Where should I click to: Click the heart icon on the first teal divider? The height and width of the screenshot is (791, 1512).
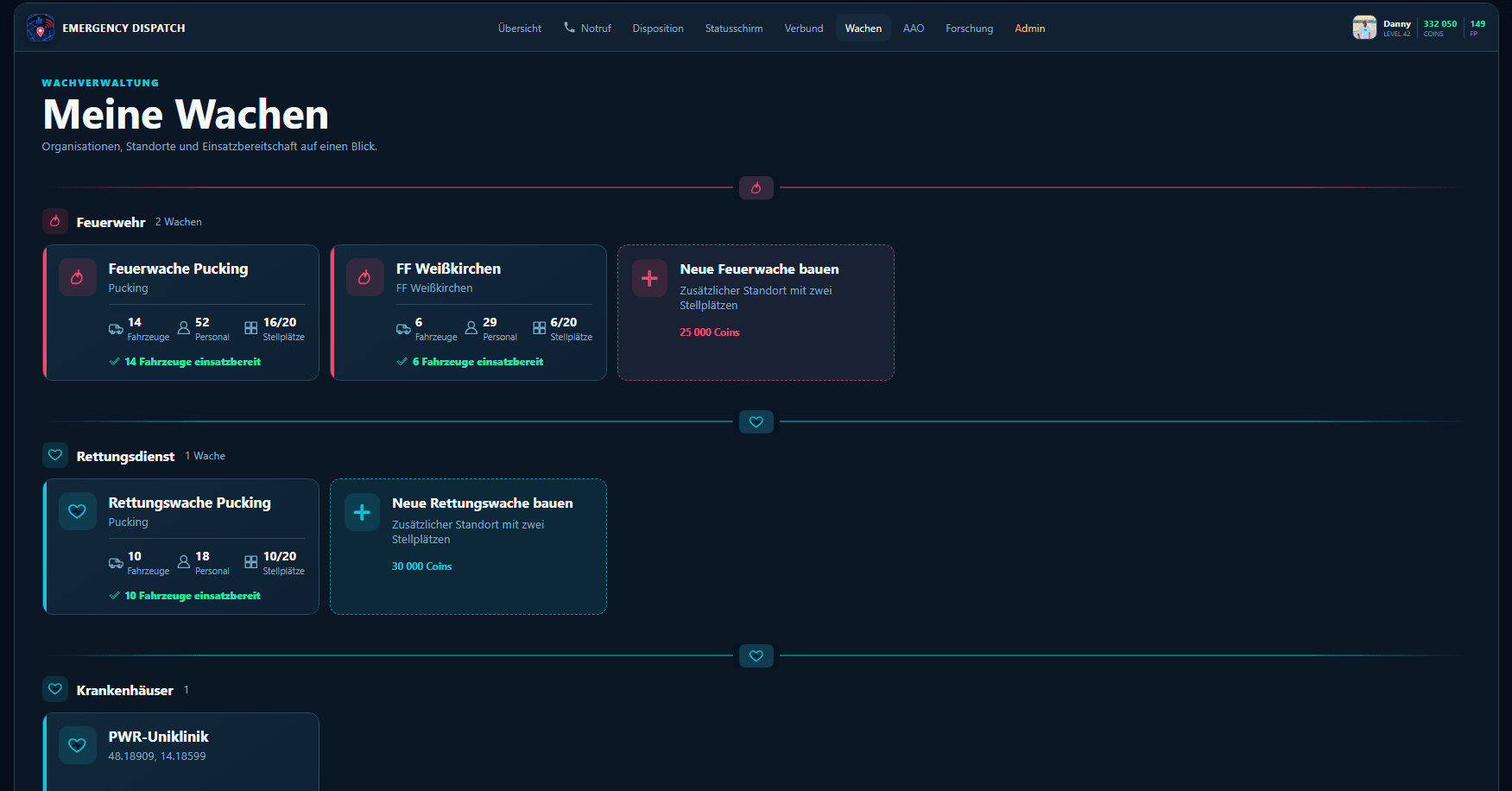(756, 422)
